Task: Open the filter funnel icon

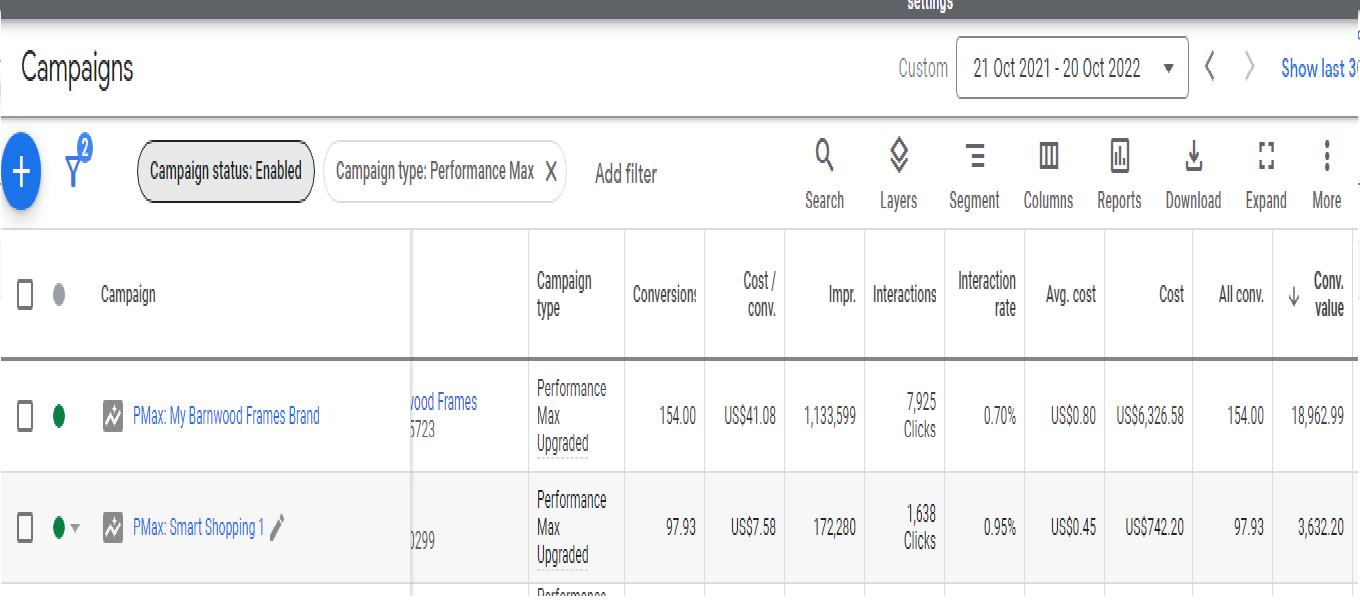Action: (x=76, y=168)
